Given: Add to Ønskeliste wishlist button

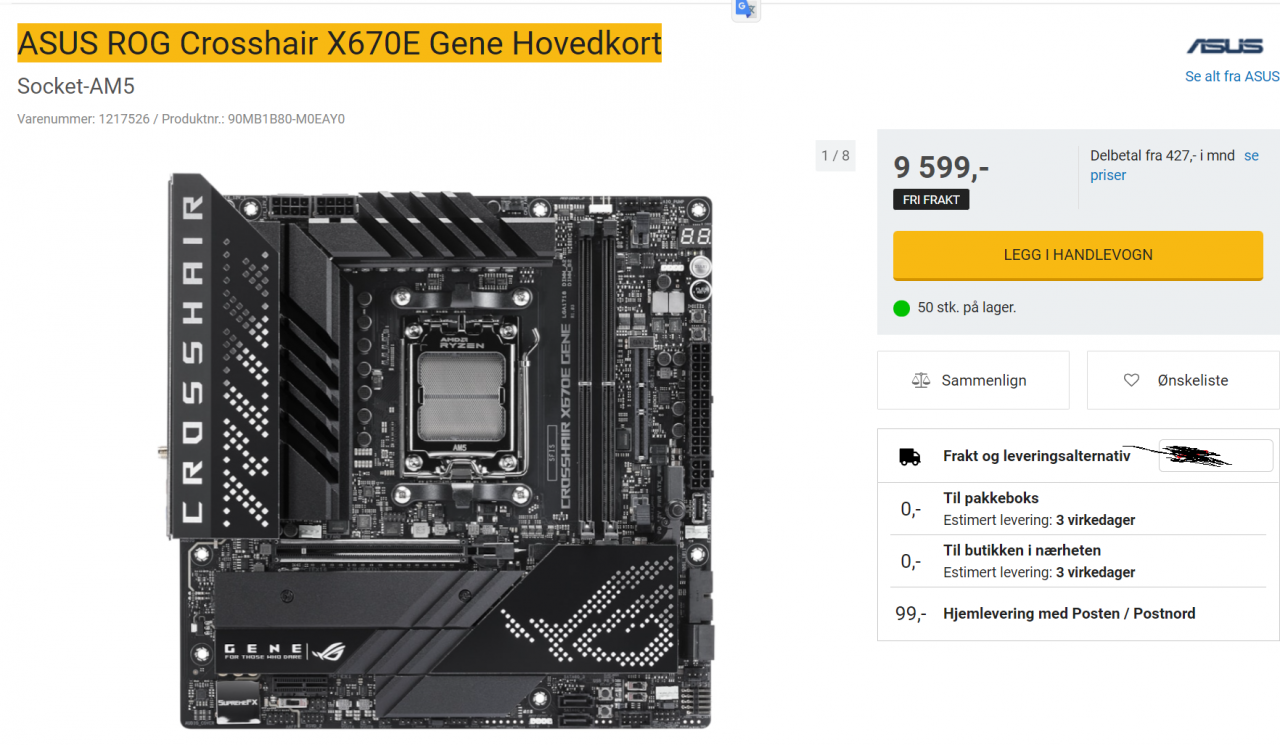Looking at the screenshot, I should (1183, 380).
